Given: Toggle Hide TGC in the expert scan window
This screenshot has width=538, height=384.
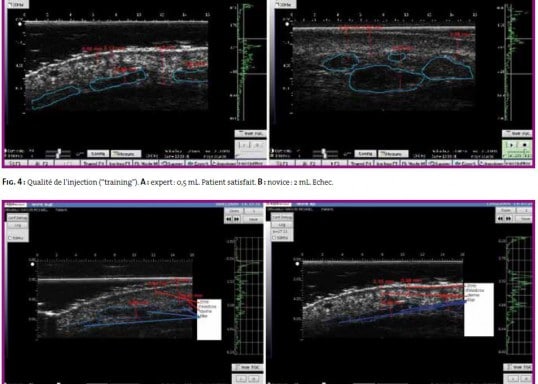Looking at the screenshot, I should point(250,133).
